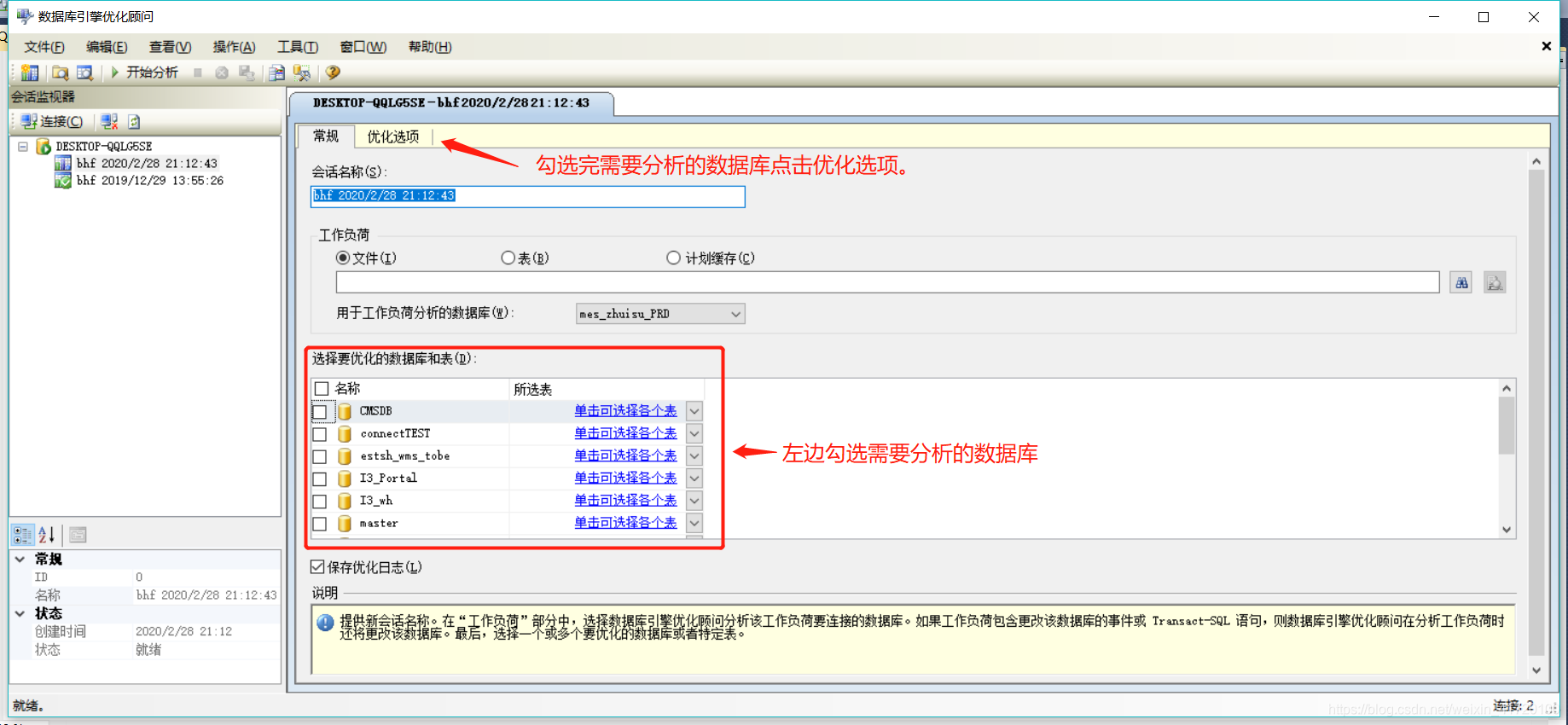
Task: Open the I3_Portal tables dropdown arrow
Action: [694, 478]
